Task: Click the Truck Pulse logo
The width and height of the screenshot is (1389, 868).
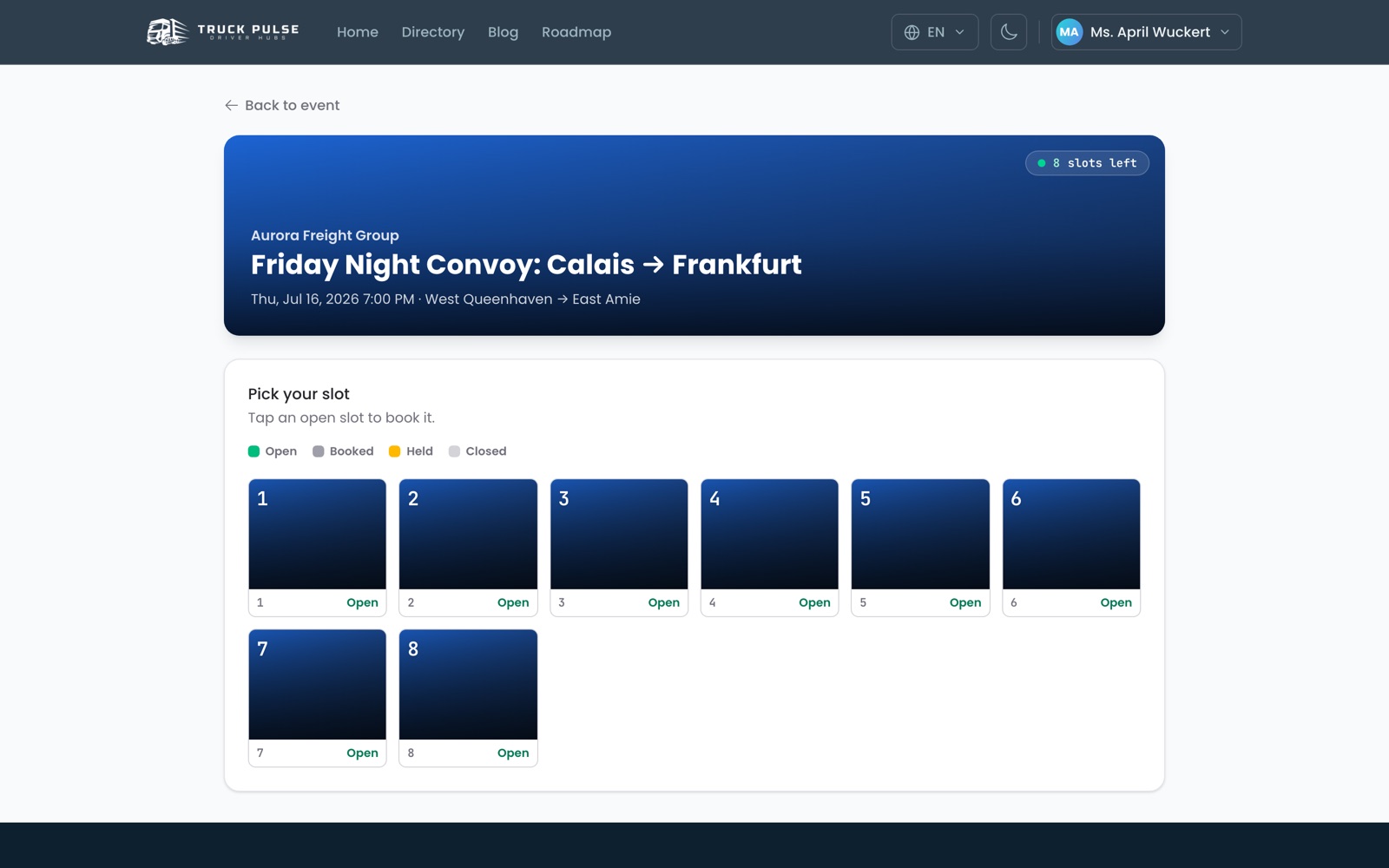Action: 223,32
